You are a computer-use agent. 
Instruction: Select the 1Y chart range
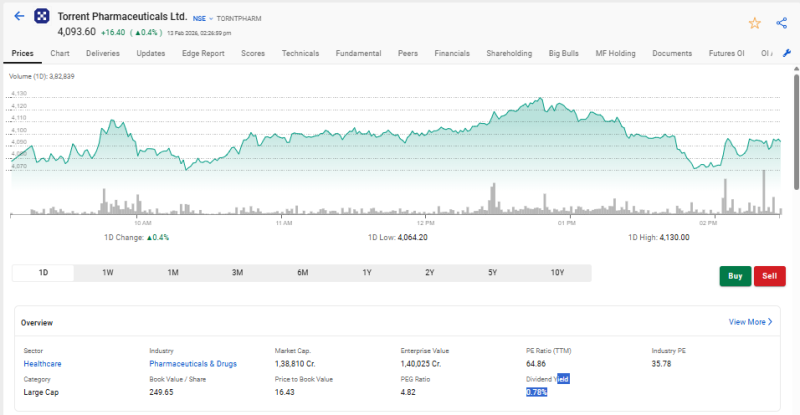pos(367,273)
